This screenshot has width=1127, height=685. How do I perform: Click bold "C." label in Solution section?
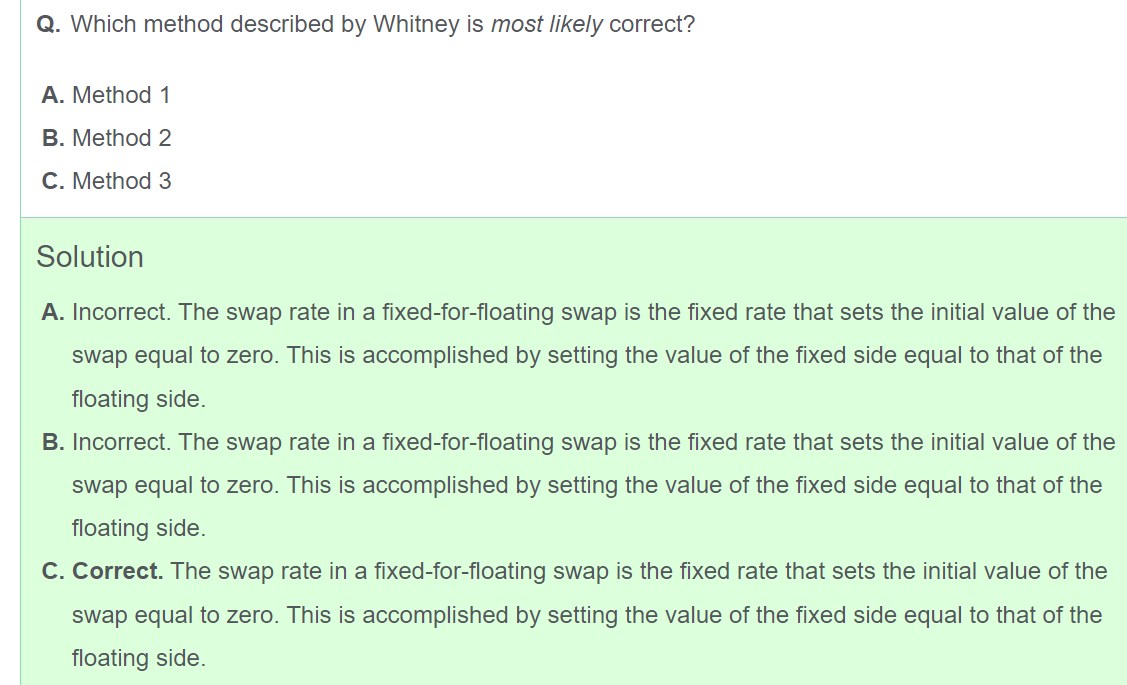pos(54,572)
